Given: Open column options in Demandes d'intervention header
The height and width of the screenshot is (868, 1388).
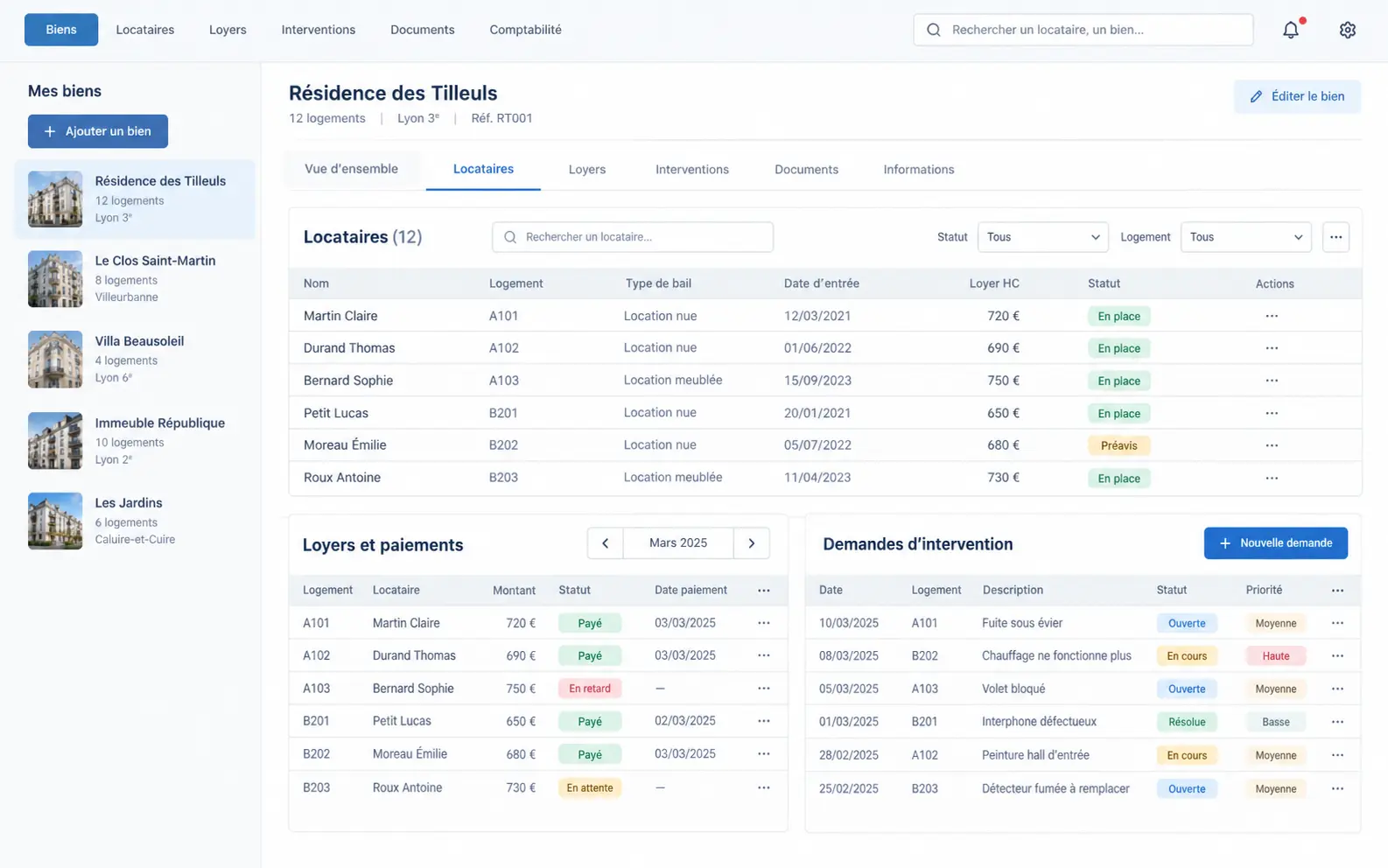Looking at the screenshot, I should [x=1337, y=591].
